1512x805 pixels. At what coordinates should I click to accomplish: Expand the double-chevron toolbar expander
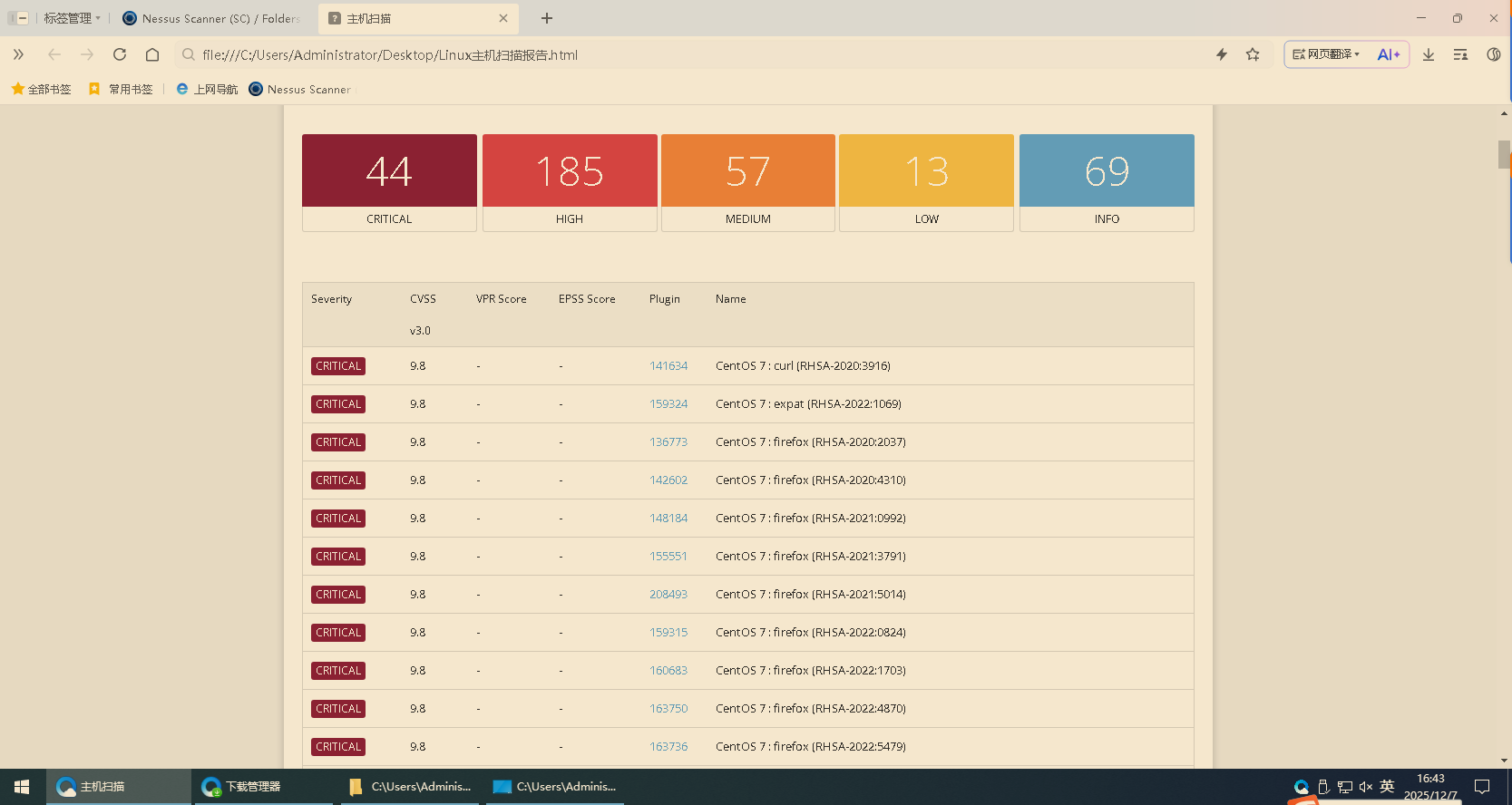click(18, 54)
